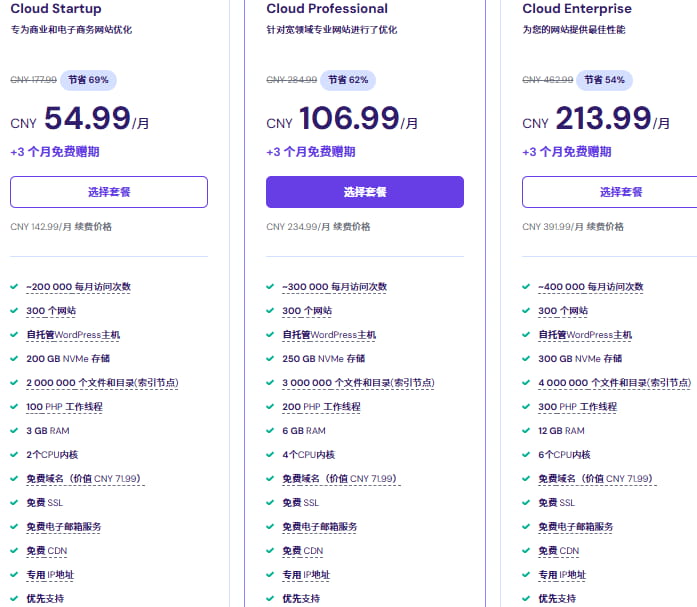
Task: Click checkmark icon beside ~400 000 每月访问次数
Action: click(526, 287)
